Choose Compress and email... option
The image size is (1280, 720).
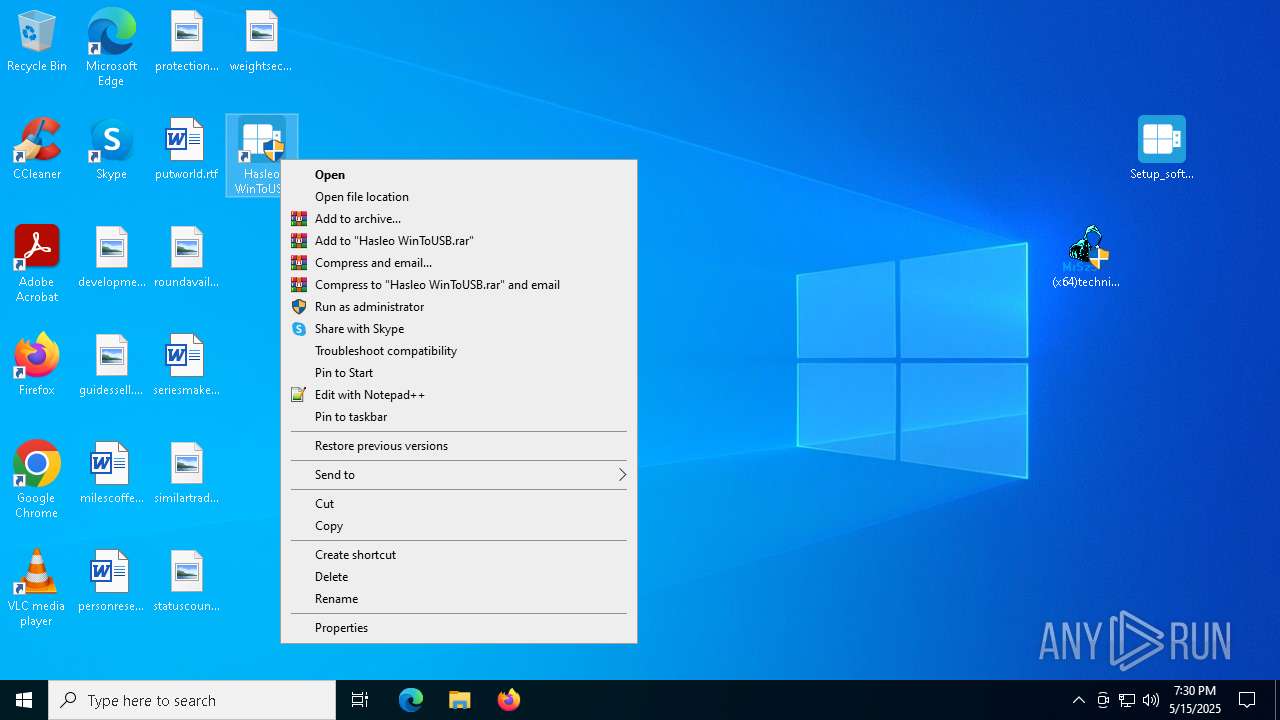click(459, 263)
